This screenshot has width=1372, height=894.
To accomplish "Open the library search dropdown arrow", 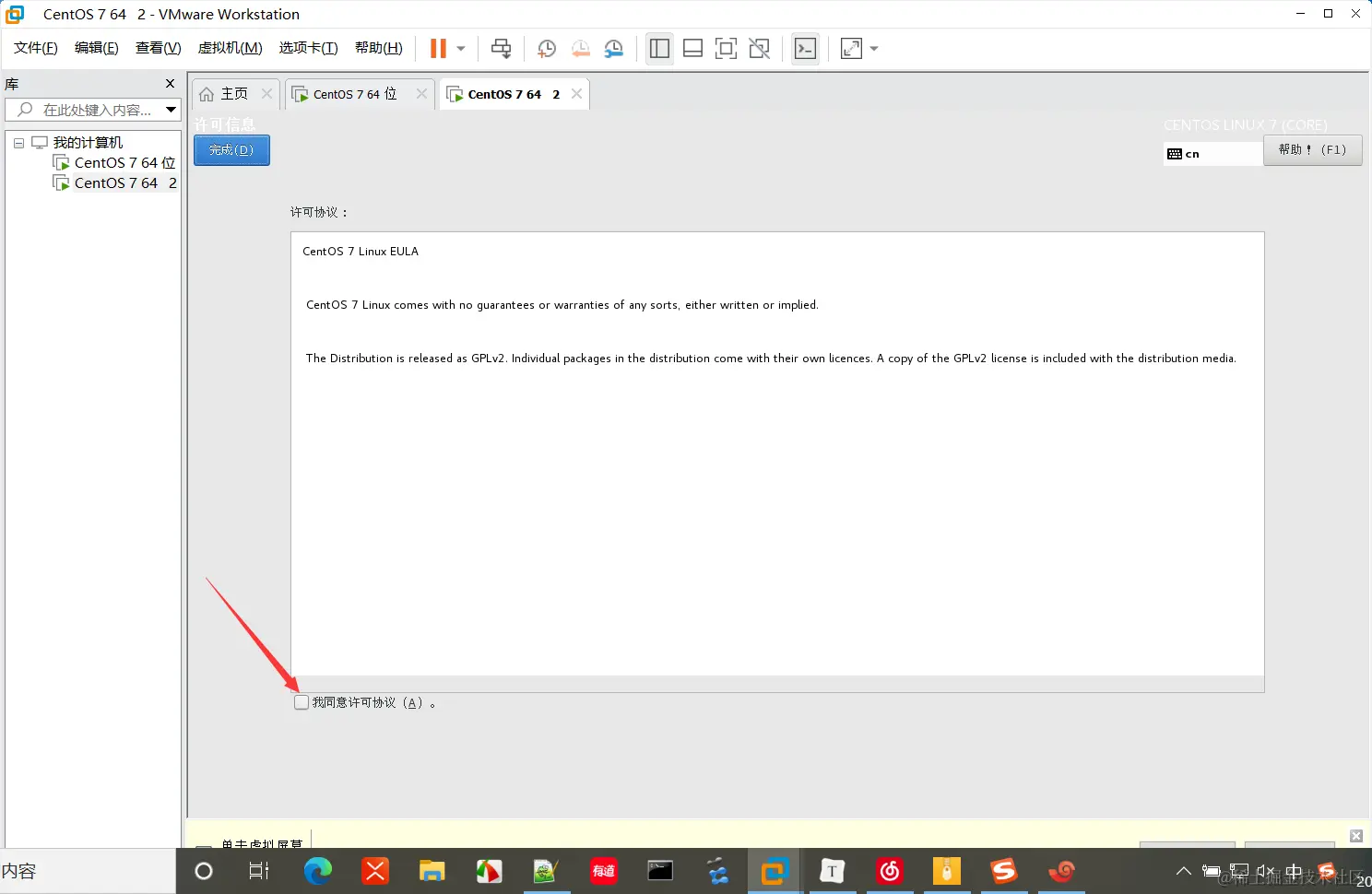I will click(x=171, y=110).
